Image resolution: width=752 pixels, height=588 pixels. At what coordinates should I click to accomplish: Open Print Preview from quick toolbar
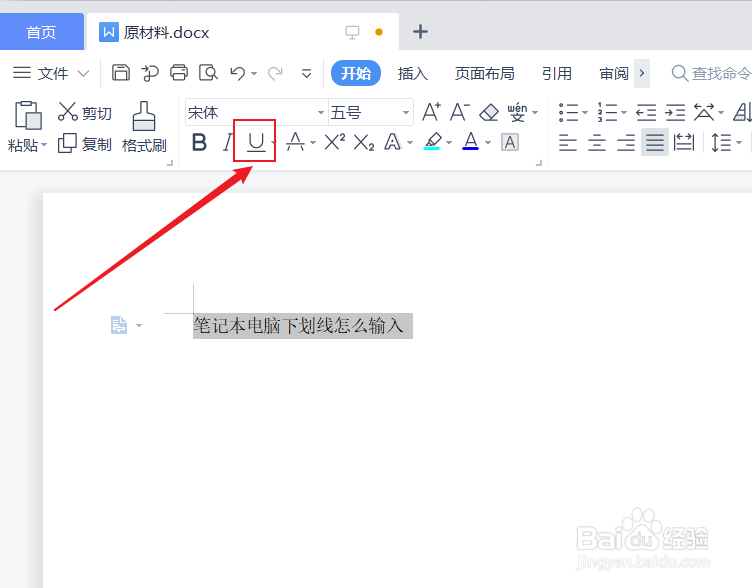click(208, 73)
